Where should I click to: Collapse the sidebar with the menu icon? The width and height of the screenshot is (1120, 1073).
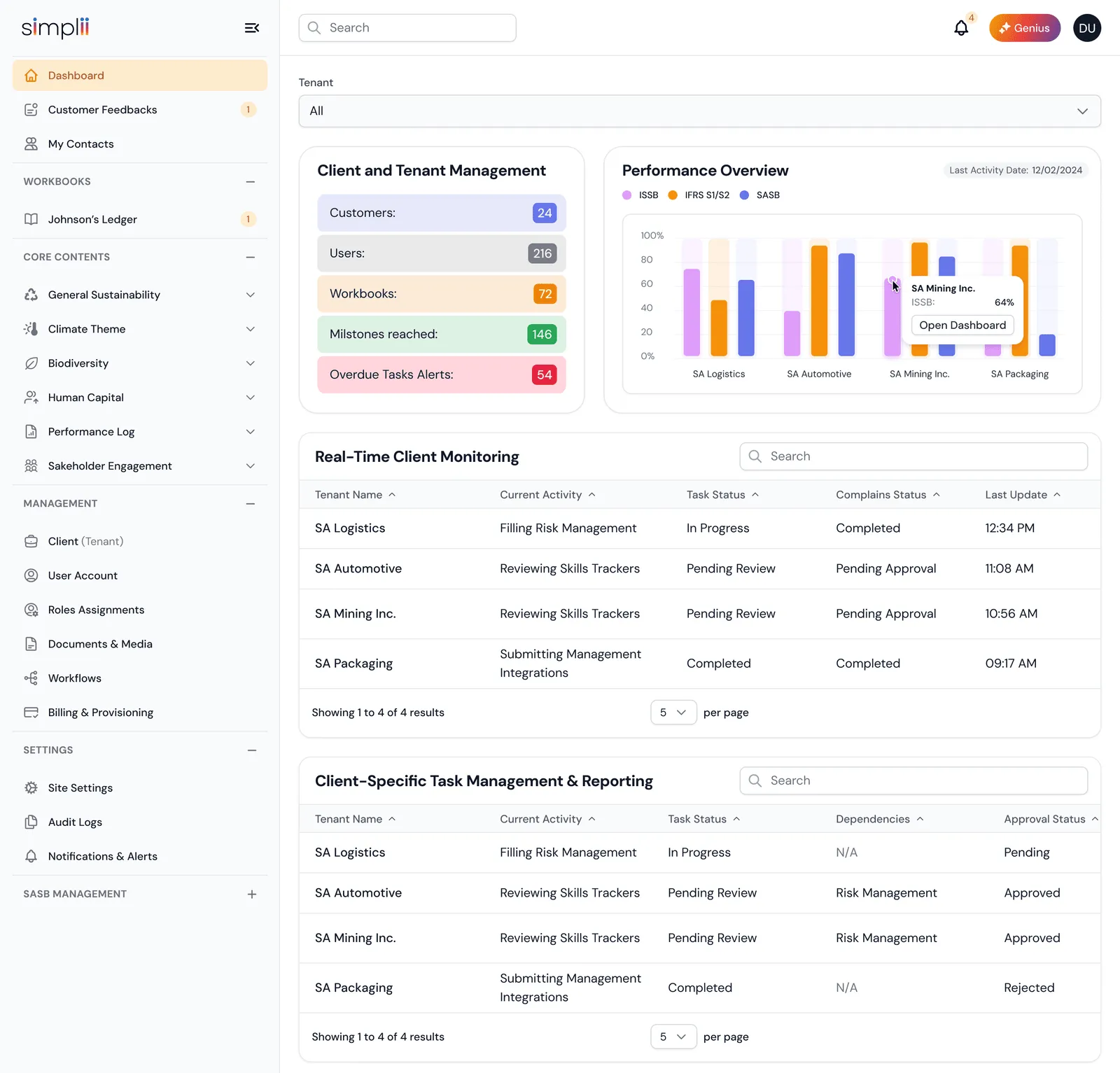click(x=252, y=28)
